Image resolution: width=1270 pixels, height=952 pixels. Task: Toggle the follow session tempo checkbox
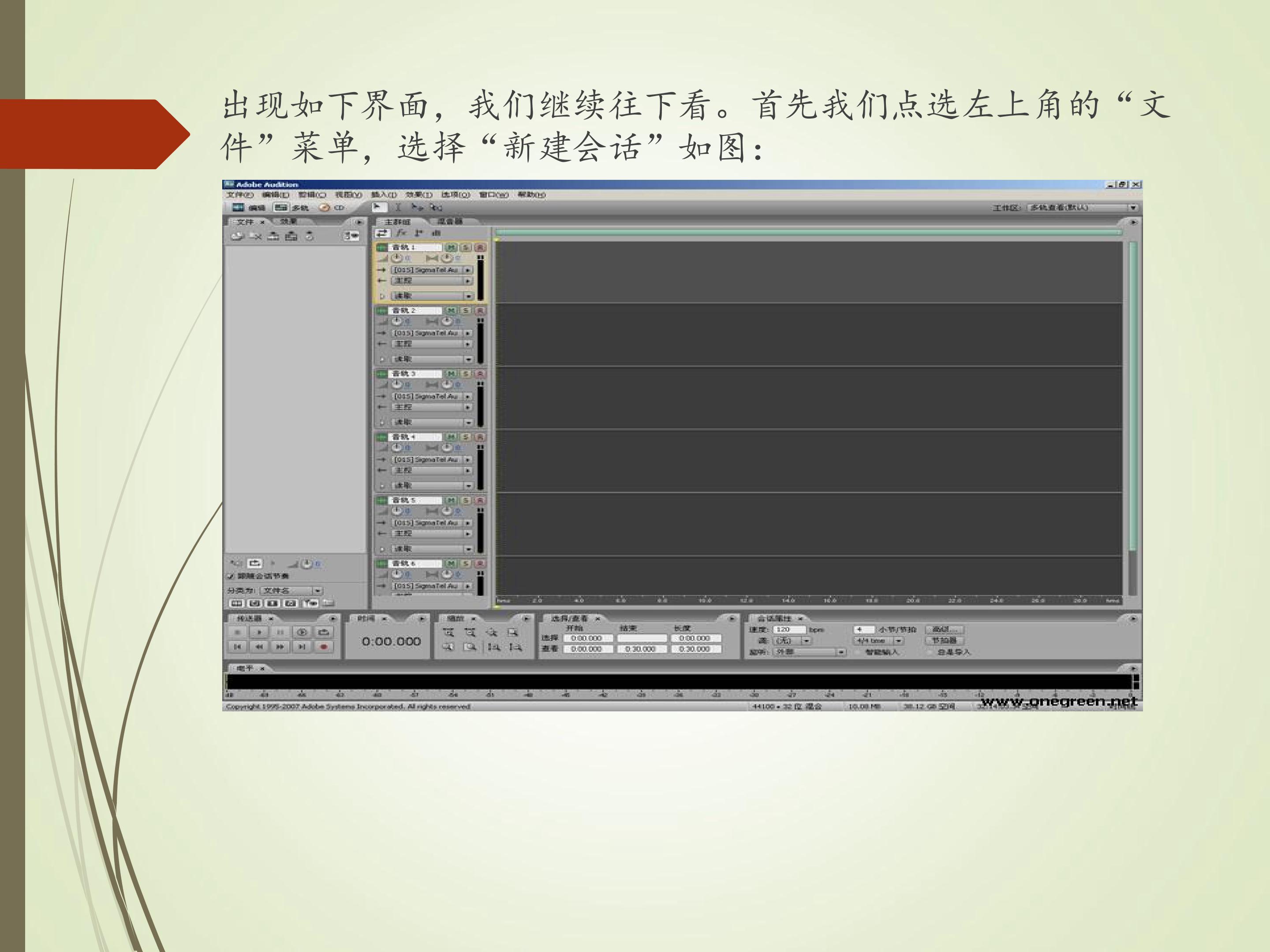coord(231,576)
